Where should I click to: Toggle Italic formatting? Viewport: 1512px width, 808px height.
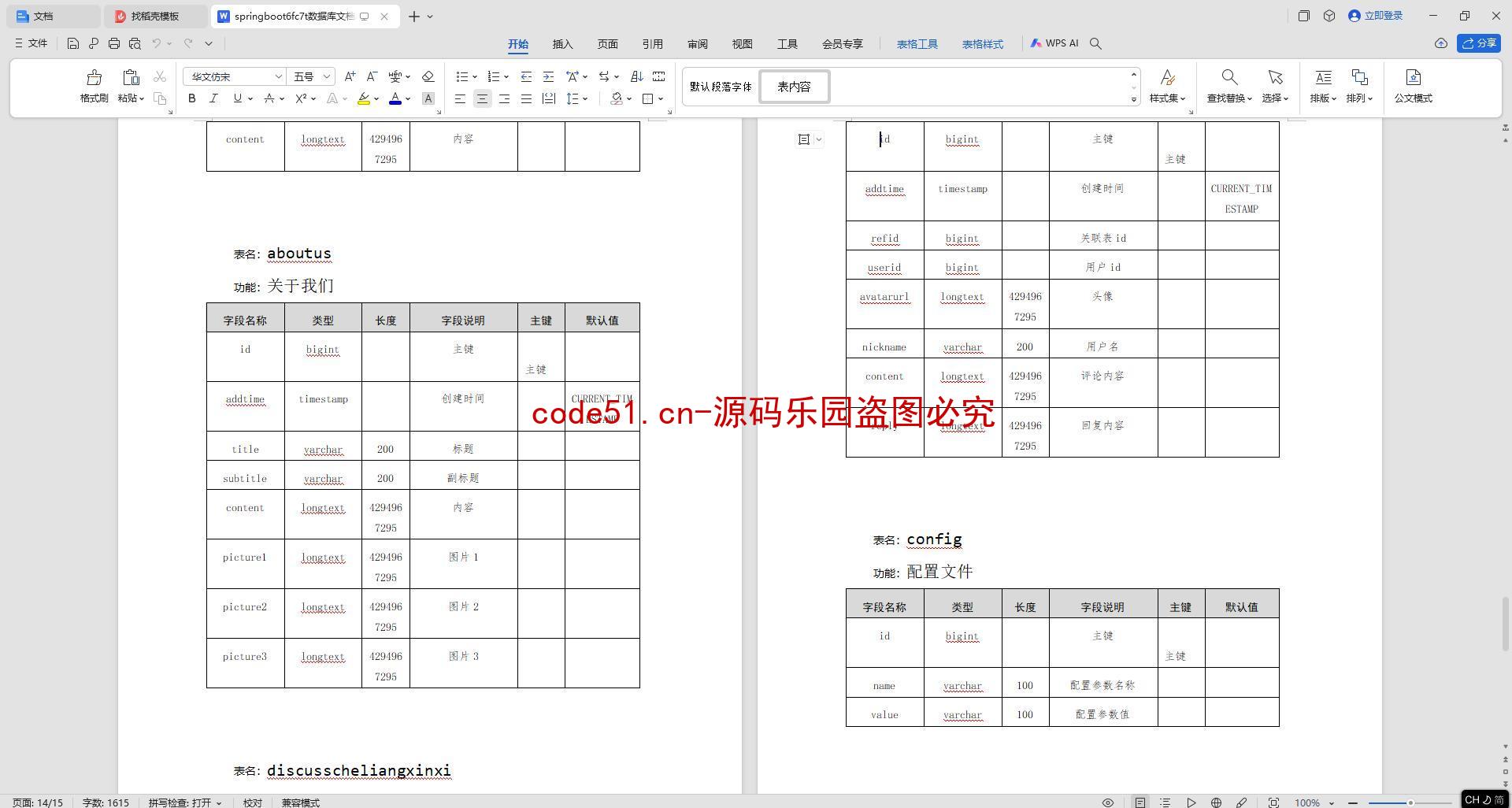point(213,98)
